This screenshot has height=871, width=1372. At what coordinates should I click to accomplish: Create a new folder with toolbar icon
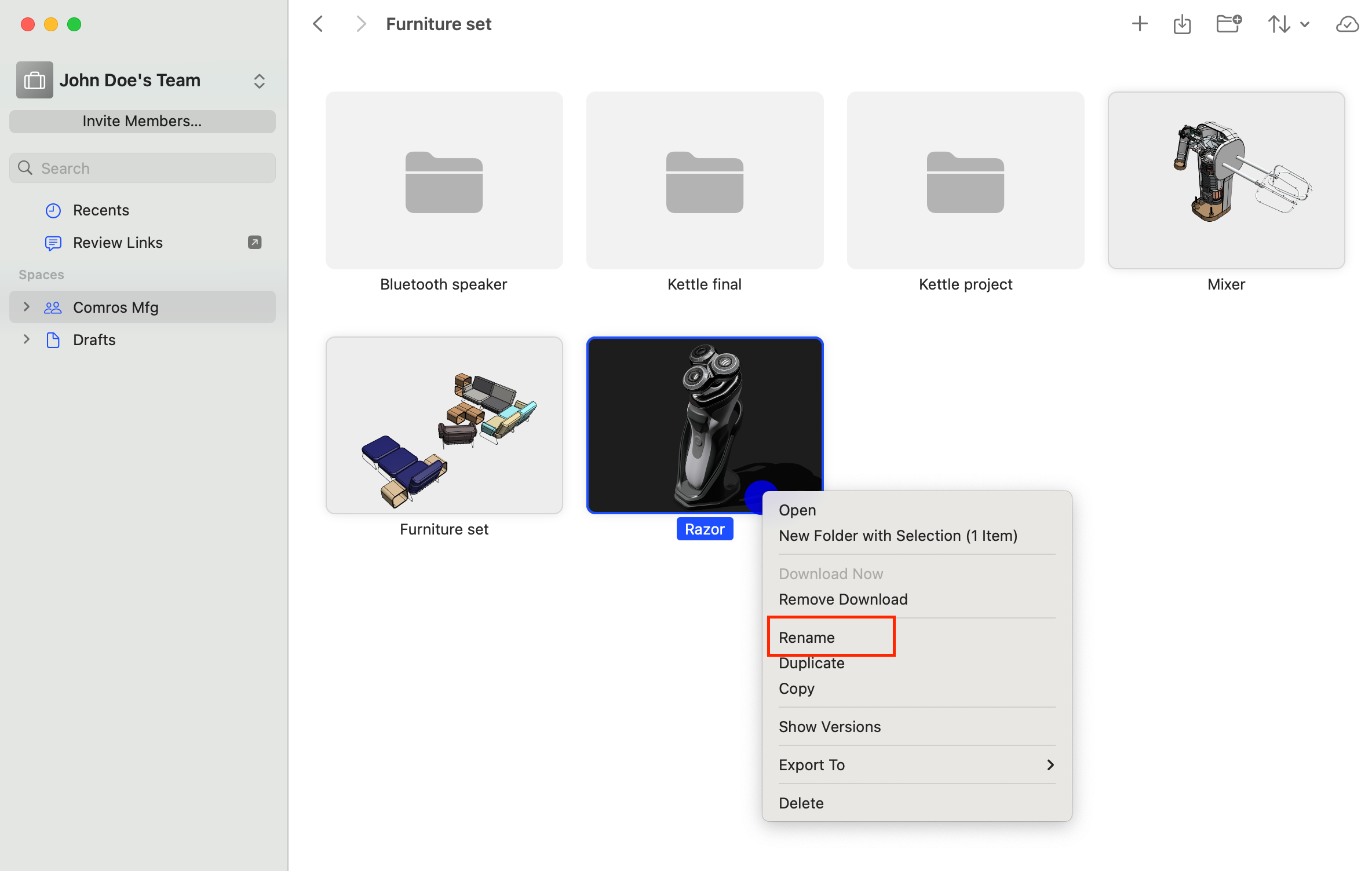click(x=1228, y=24)
